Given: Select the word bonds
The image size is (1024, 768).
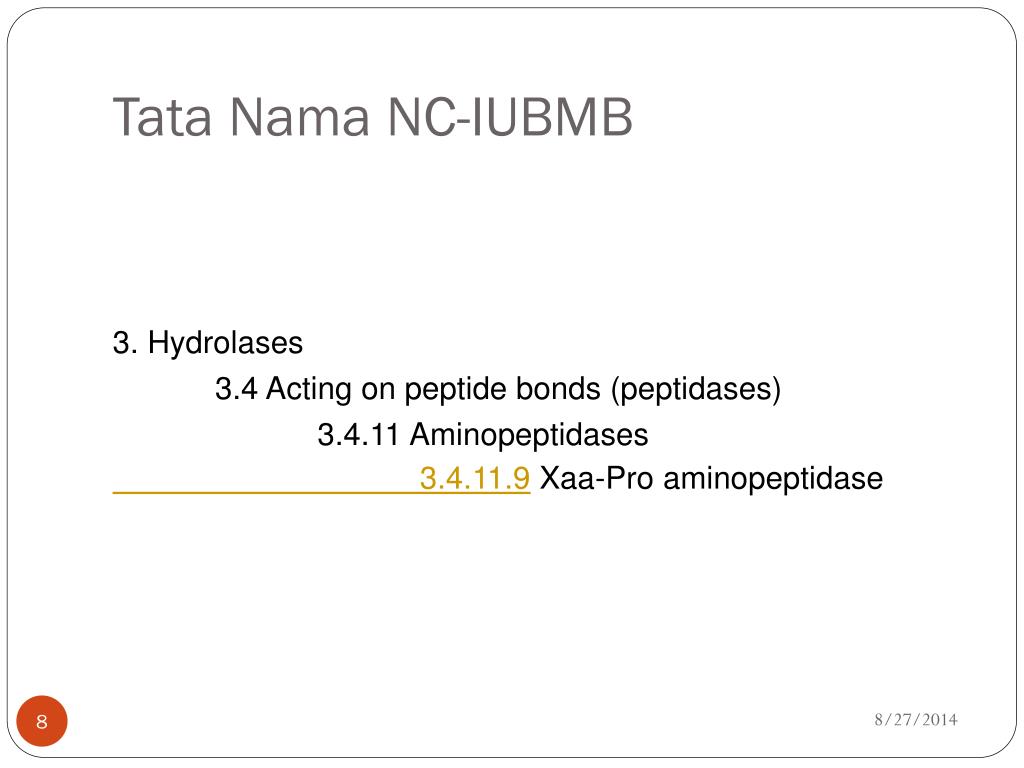Looking at the screenshot, I should coord(558,389).
